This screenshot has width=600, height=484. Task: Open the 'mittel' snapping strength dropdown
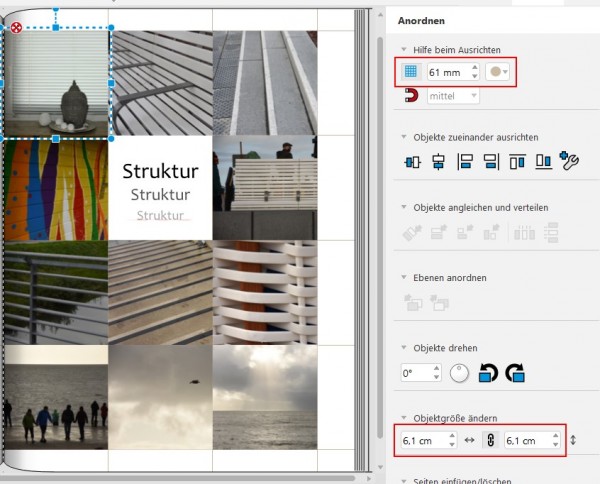coord(452,97)
